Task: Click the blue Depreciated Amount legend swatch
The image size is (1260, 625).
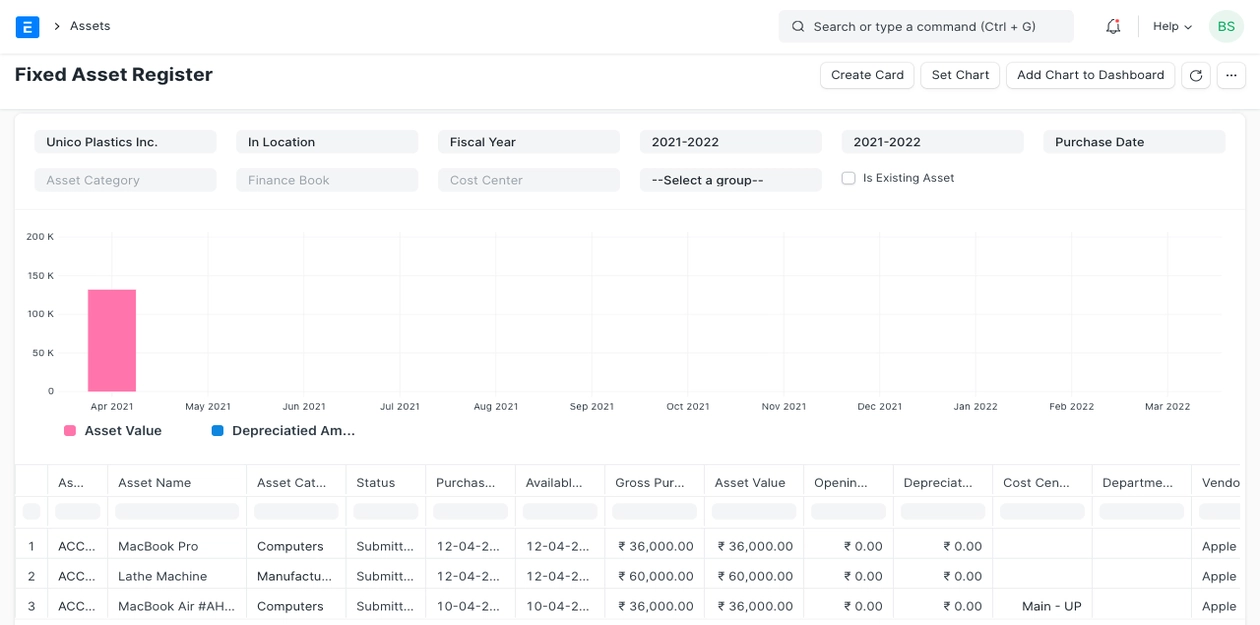Action: (217, 431)
